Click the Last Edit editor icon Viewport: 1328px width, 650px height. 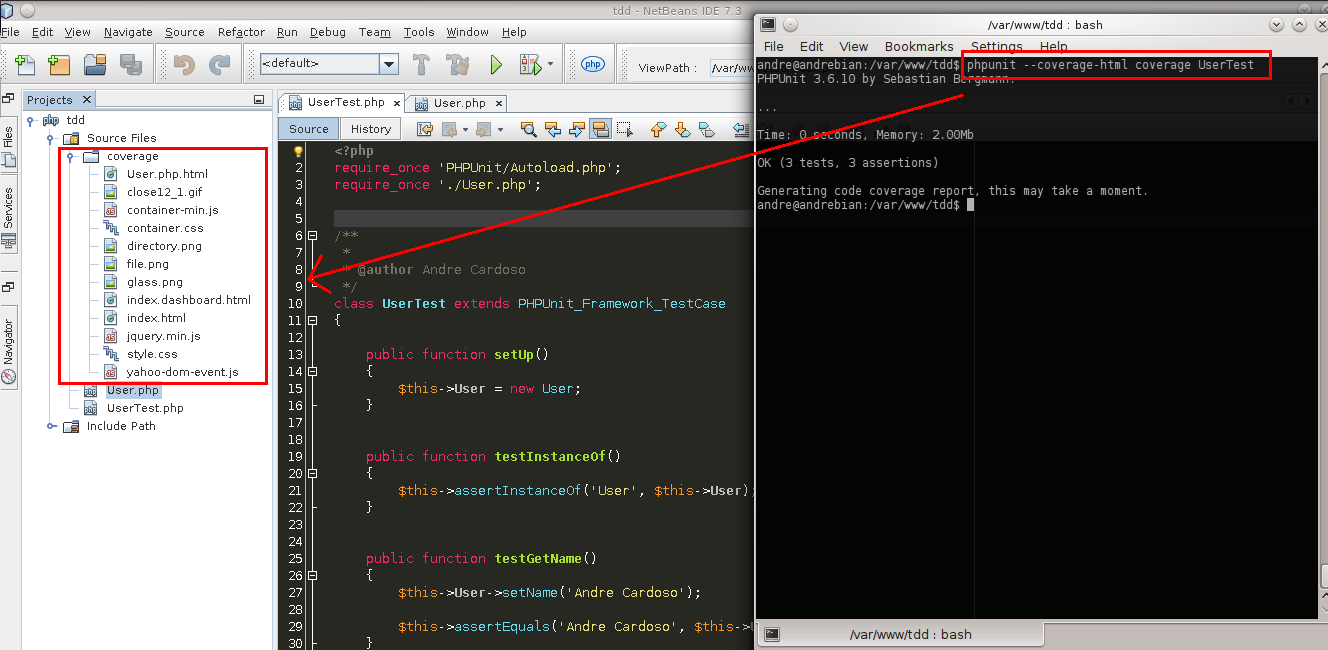point(425,129)
